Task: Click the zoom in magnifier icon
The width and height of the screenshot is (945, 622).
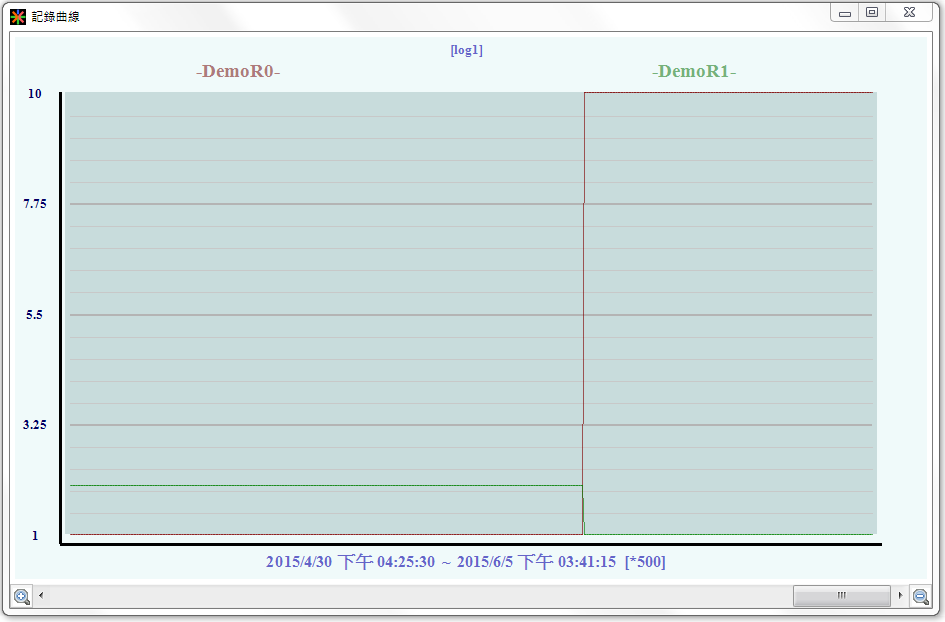Action: click(21, 596)
